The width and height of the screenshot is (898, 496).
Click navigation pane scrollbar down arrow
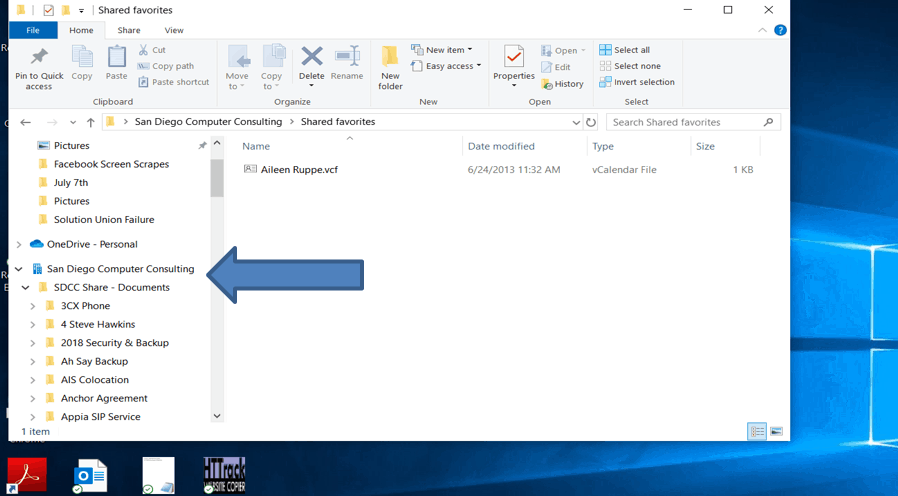[x=217, y=416]
